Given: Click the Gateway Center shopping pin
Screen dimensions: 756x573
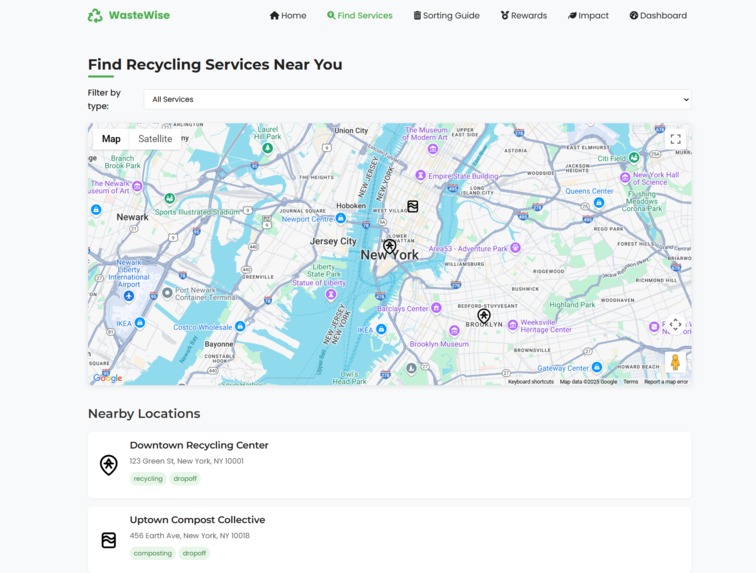Looking at the screenshot, I should pos(597,367).
